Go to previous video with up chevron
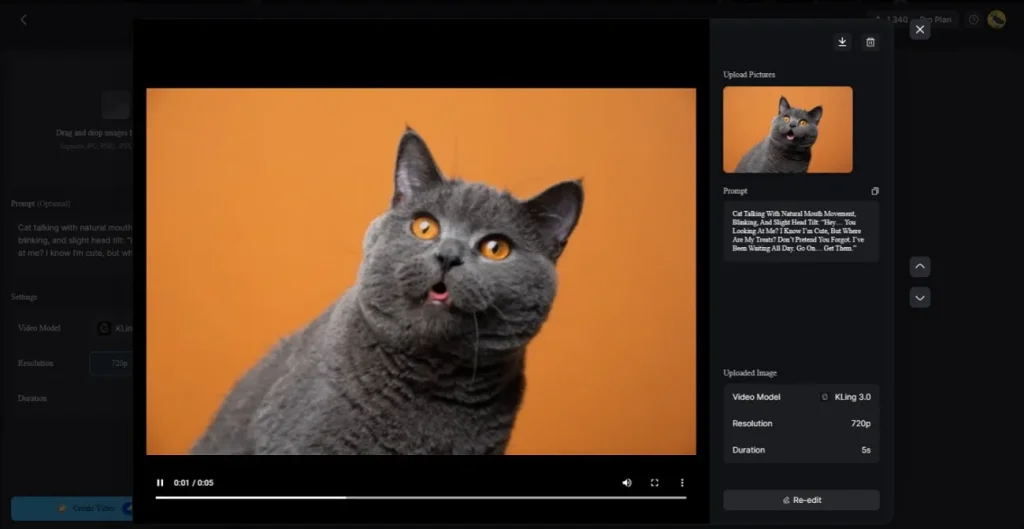The image size is (1024, 529). [x=920, y=266]
